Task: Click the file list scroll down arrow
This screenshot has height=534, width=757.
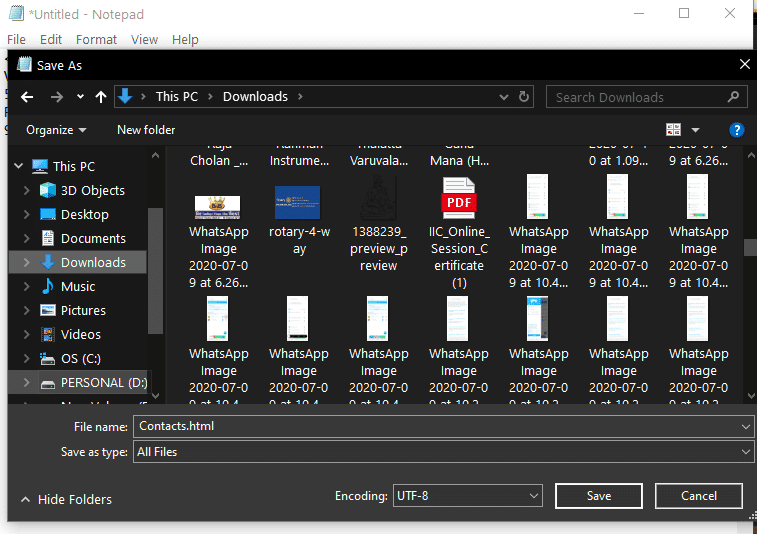Action: [751, 396]
